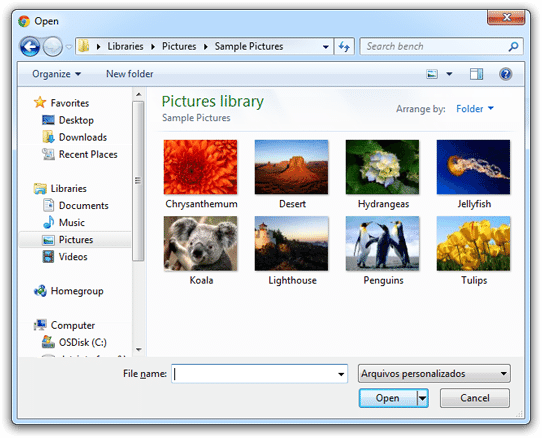Click navigation pane scroll up arrow
This screenshot has height=438, width=542.
click(139, 94)
